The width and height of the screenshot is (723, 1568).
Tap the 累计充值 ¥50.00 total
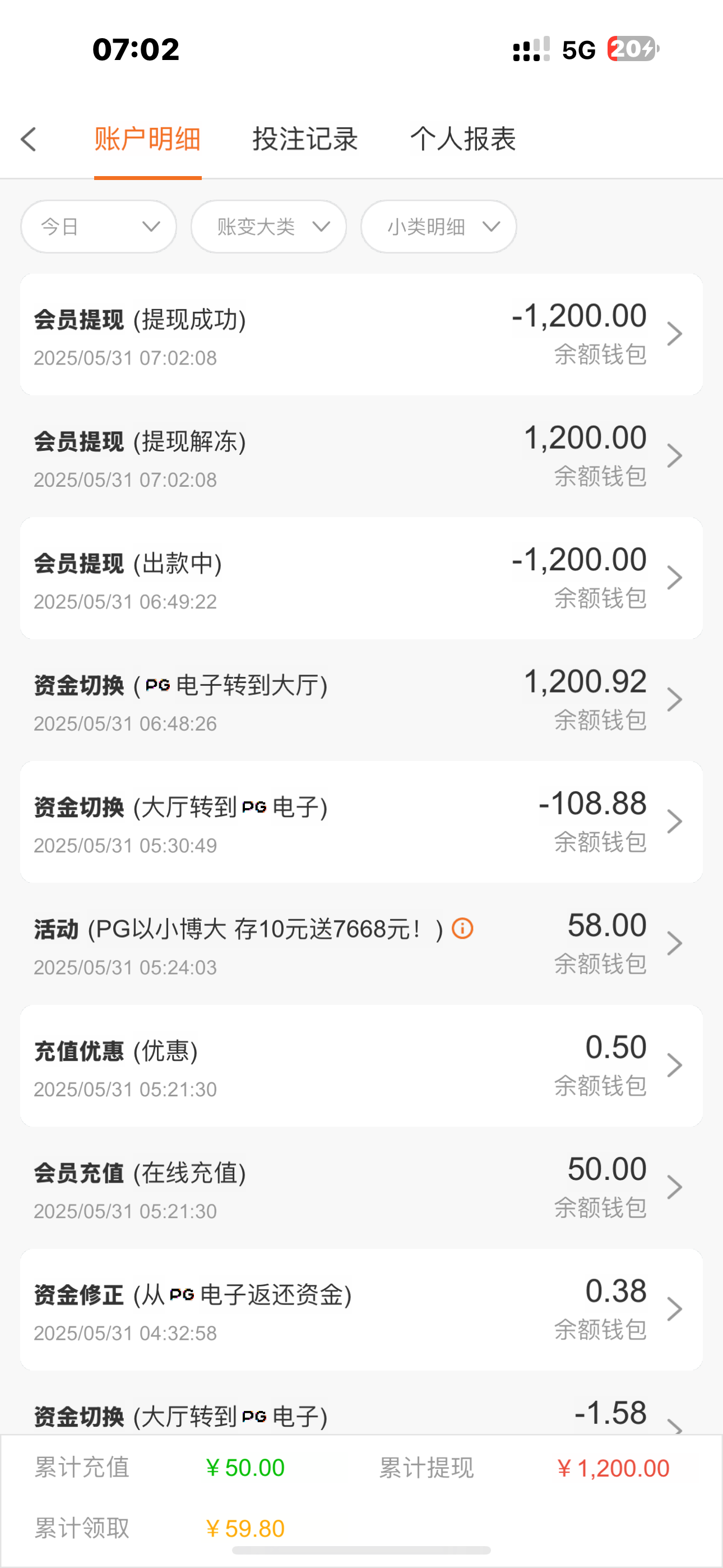245,1468
